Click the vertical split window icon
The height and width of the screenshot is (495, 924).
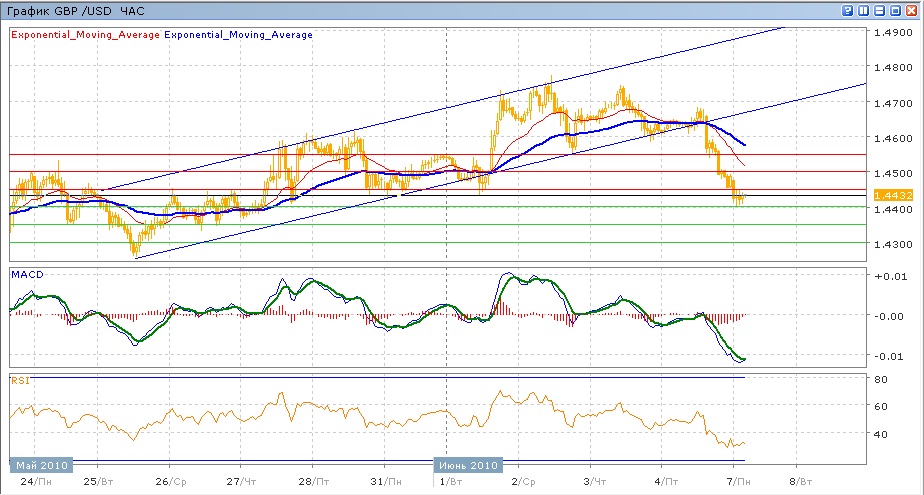tap(864, 11)
